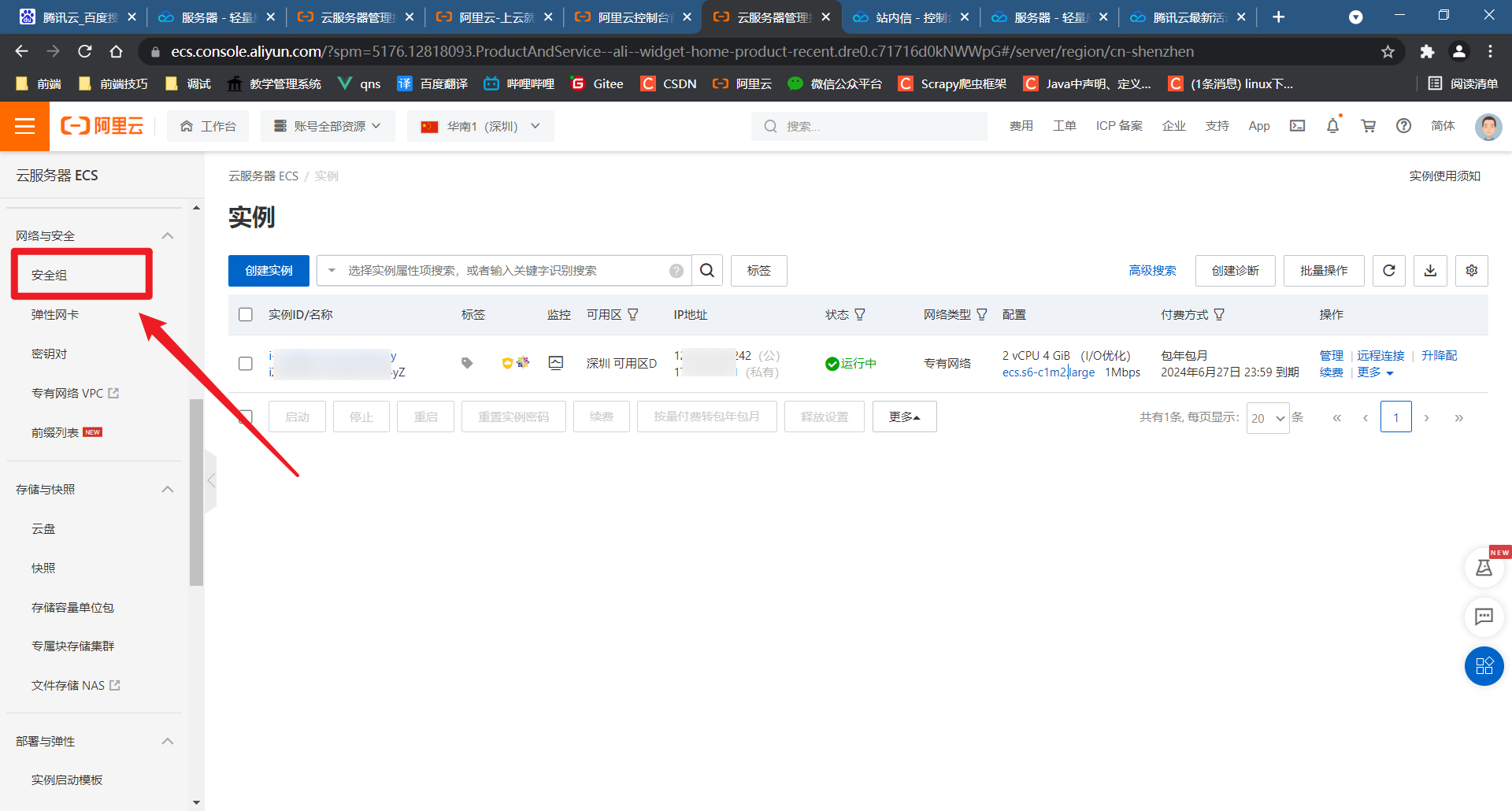
Task: Click the instance tag icon
Action: click(467, 363)
